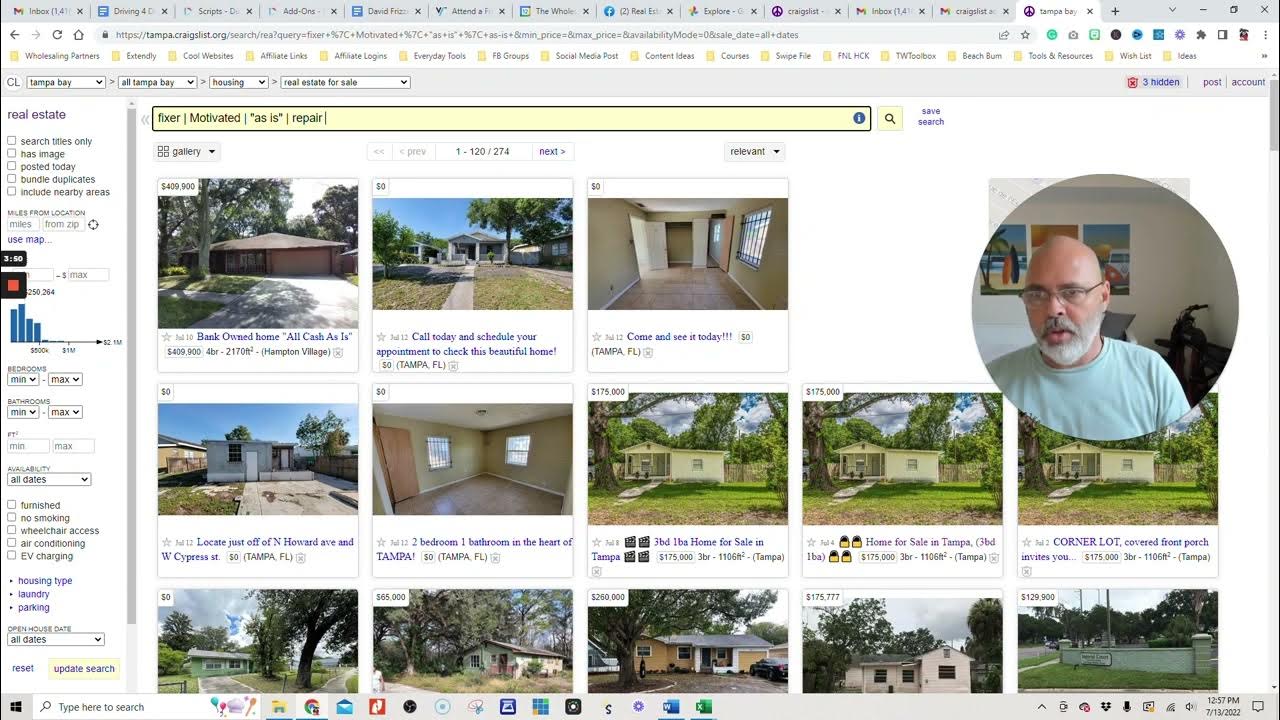Click the save search link
The image size is (1280, 720).
point(931,117)
